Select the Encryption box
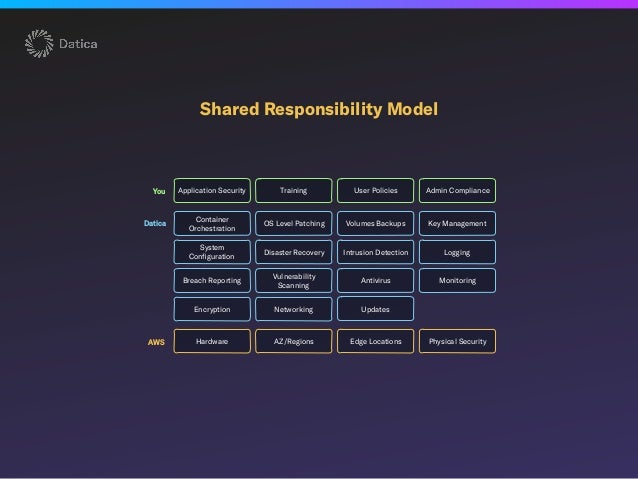 212,309
